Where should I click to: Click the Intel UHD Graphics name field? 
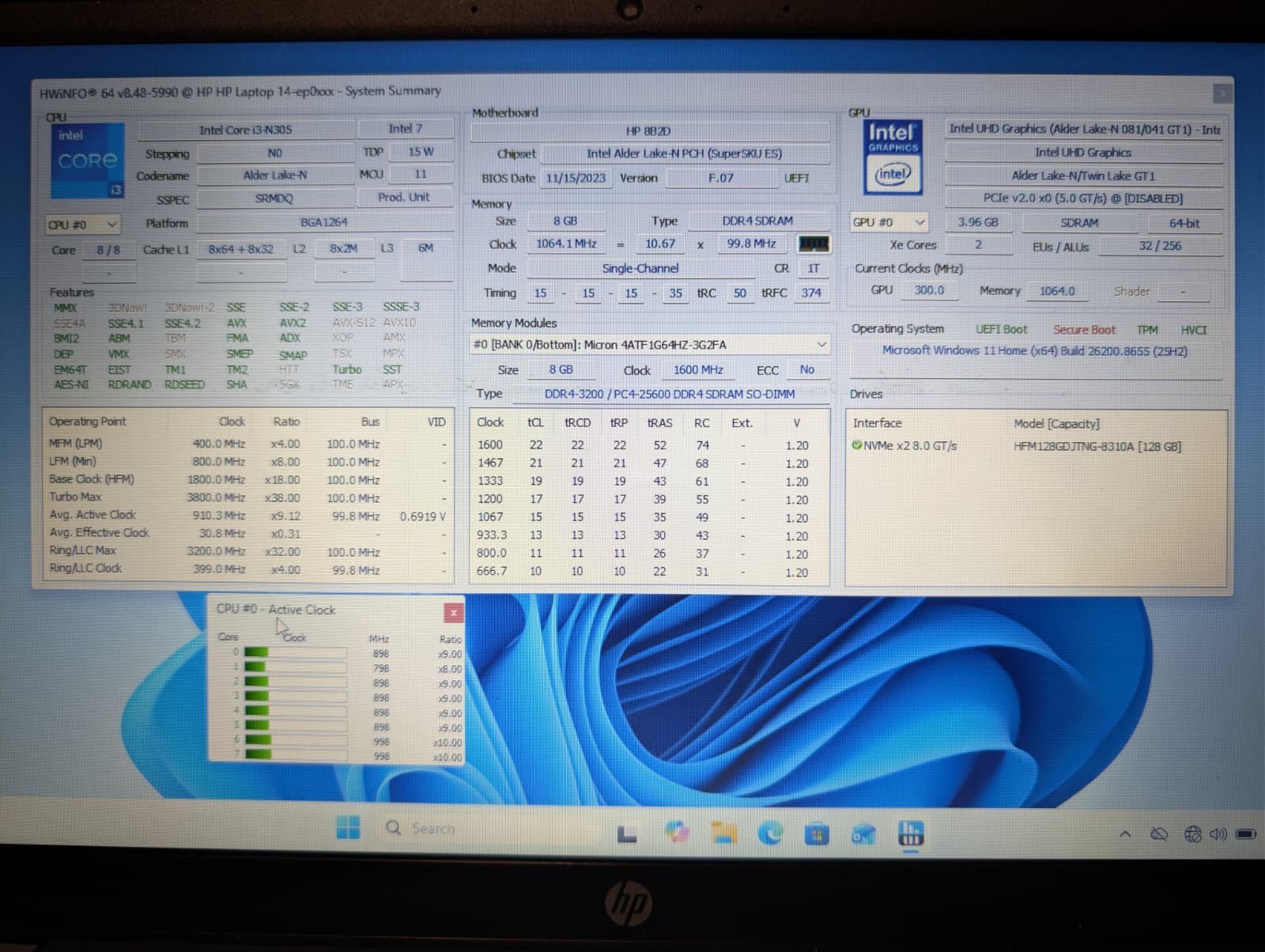(x=1083, y=153)
